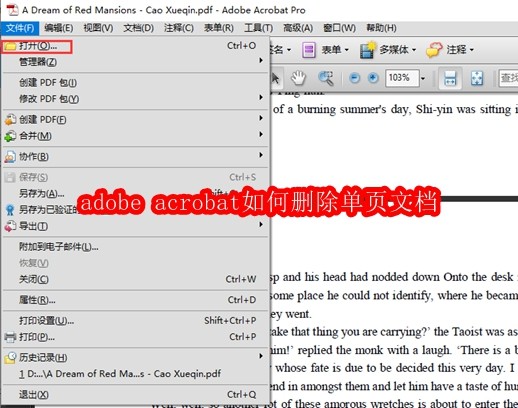Open the Organizer (管理器) submenu
This screenshot has width=518, height=408.
pyautogui.click(x=135, y=62)
